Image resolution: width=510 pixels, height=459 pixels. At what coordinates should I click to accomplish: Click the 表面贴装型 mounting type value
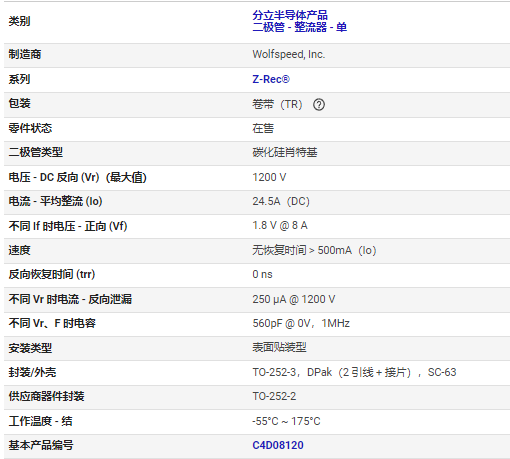tap(279, 348)
